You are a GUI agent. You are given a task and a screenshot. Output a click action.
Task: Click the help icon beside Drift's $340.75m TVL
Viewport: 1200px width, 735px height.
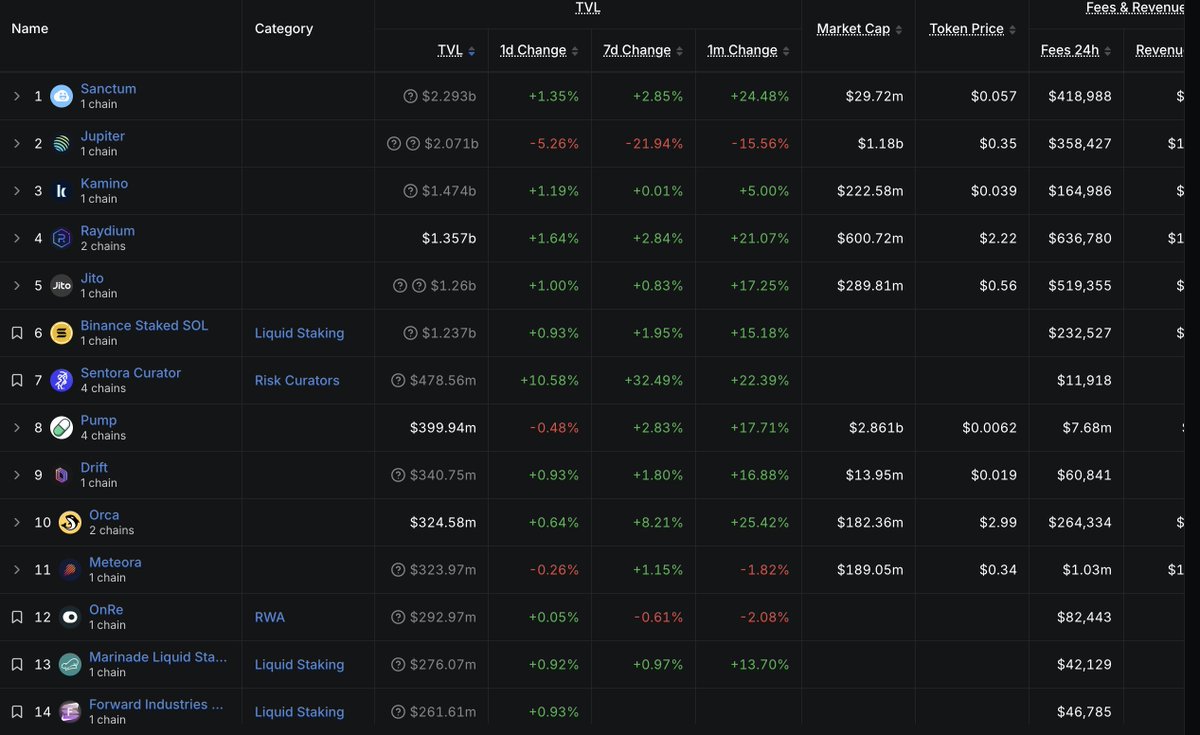pyautogui.click(x=398, y=475)
